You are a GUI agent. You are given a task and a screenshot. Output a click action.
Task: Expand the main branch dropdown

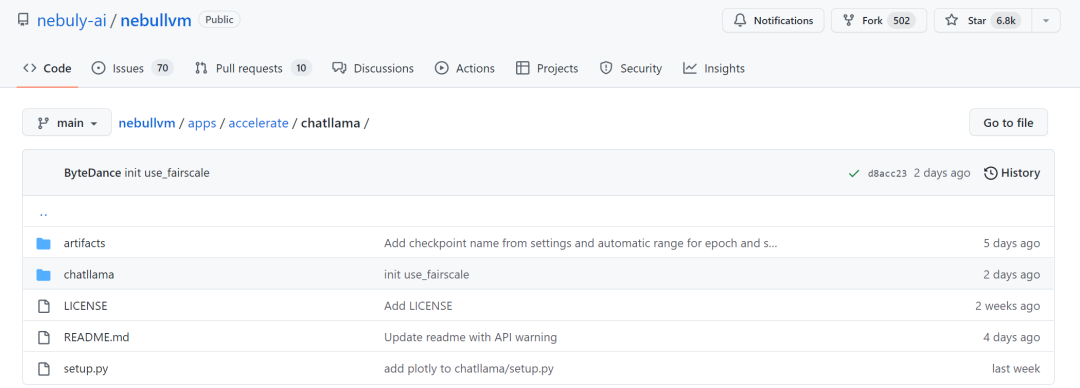tap(67, 123)
